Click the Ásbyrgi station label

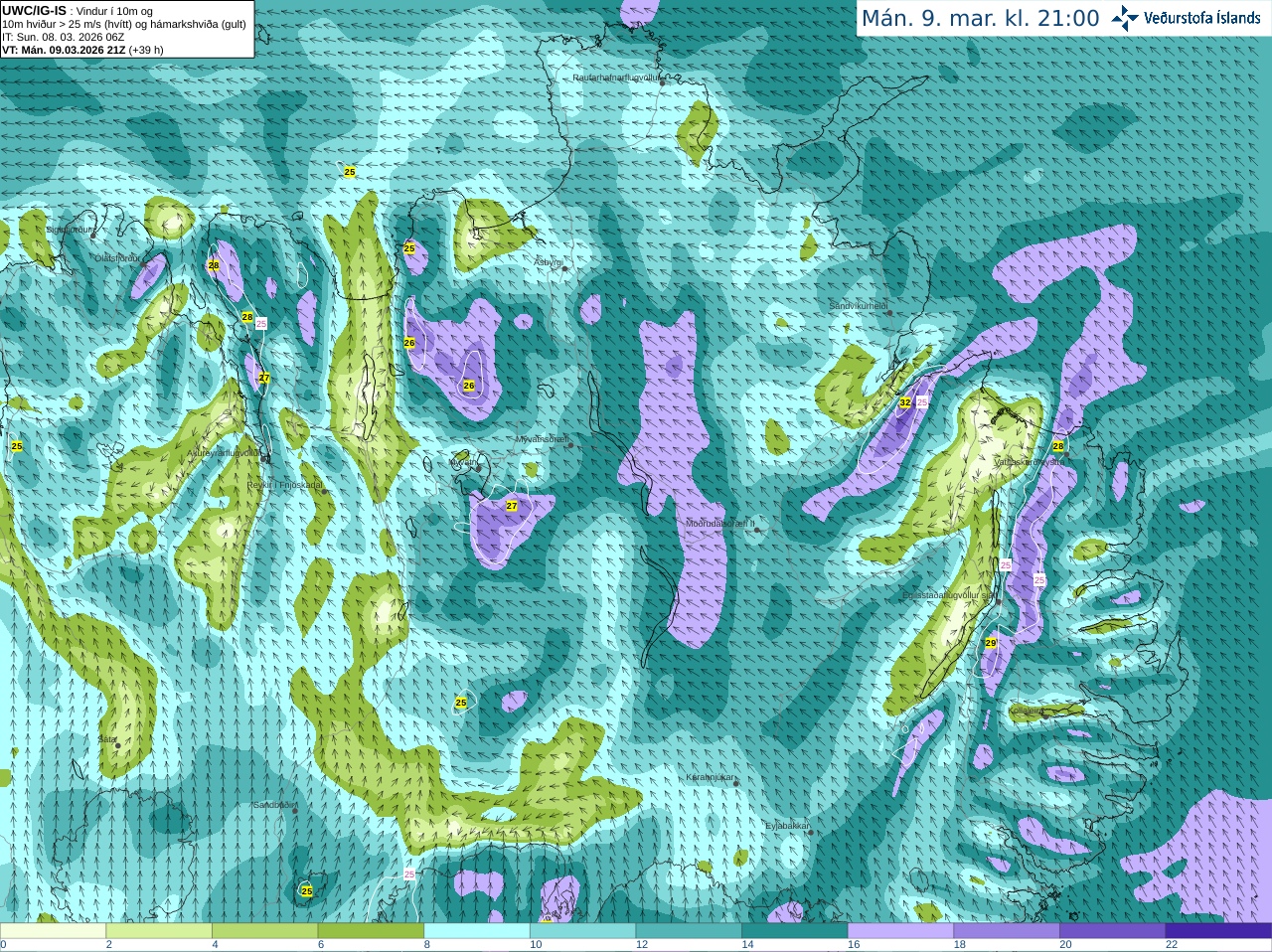point(549,262)
